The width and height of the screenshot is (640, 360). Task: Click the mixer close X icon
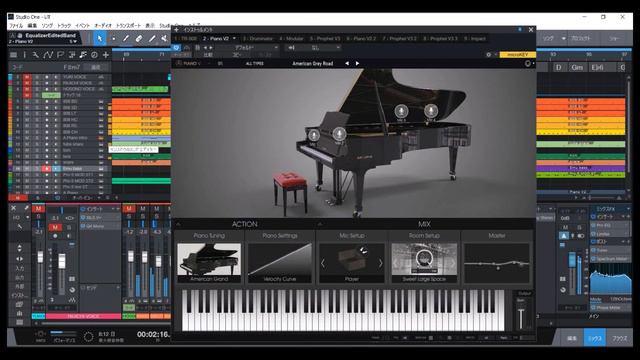[x=13, y=208]
